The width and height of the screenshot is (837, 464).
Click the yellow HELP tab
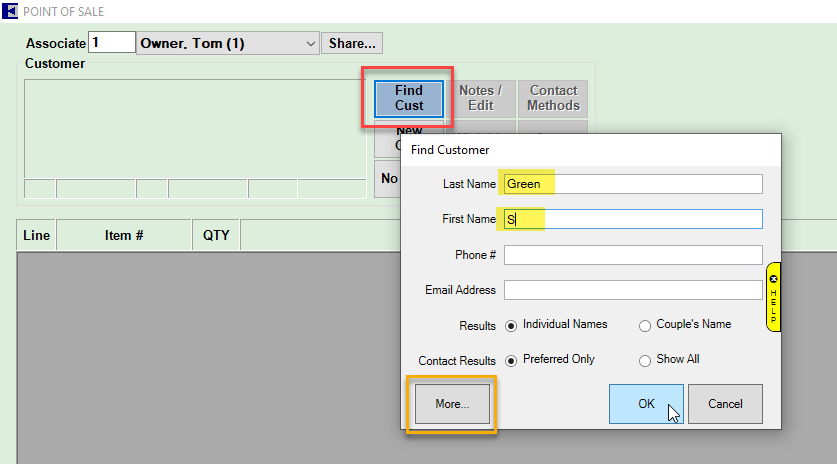[773, 297]
